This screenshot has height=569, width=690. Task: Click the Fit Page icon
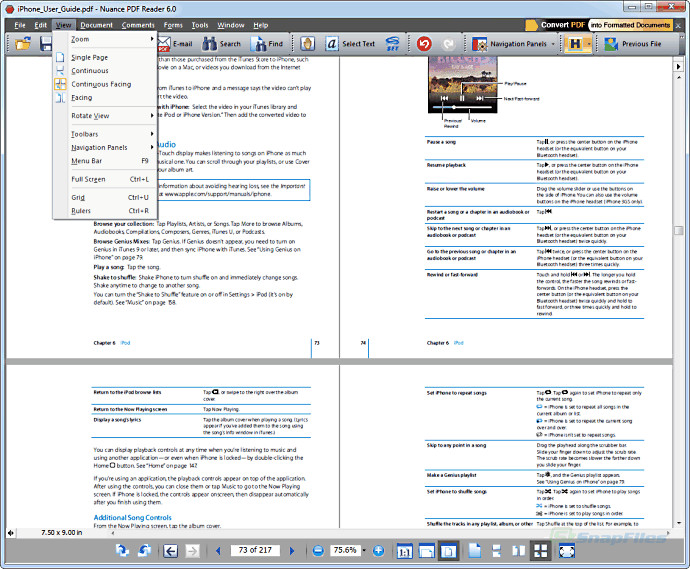448,551
